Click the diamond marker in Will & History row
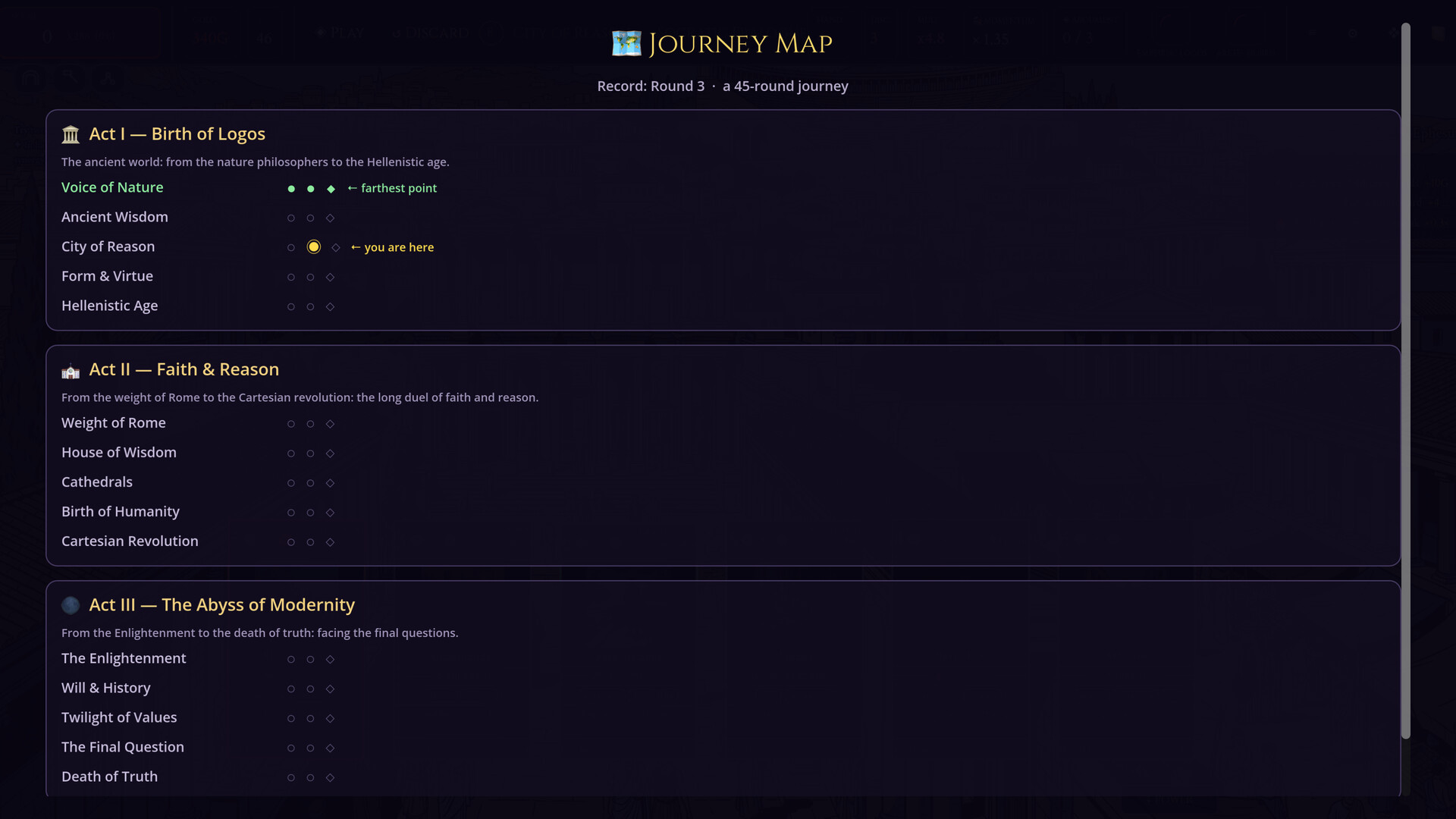Image resolution: width=1456 pixels, height=819 pixels. click(x=330, y=689)
